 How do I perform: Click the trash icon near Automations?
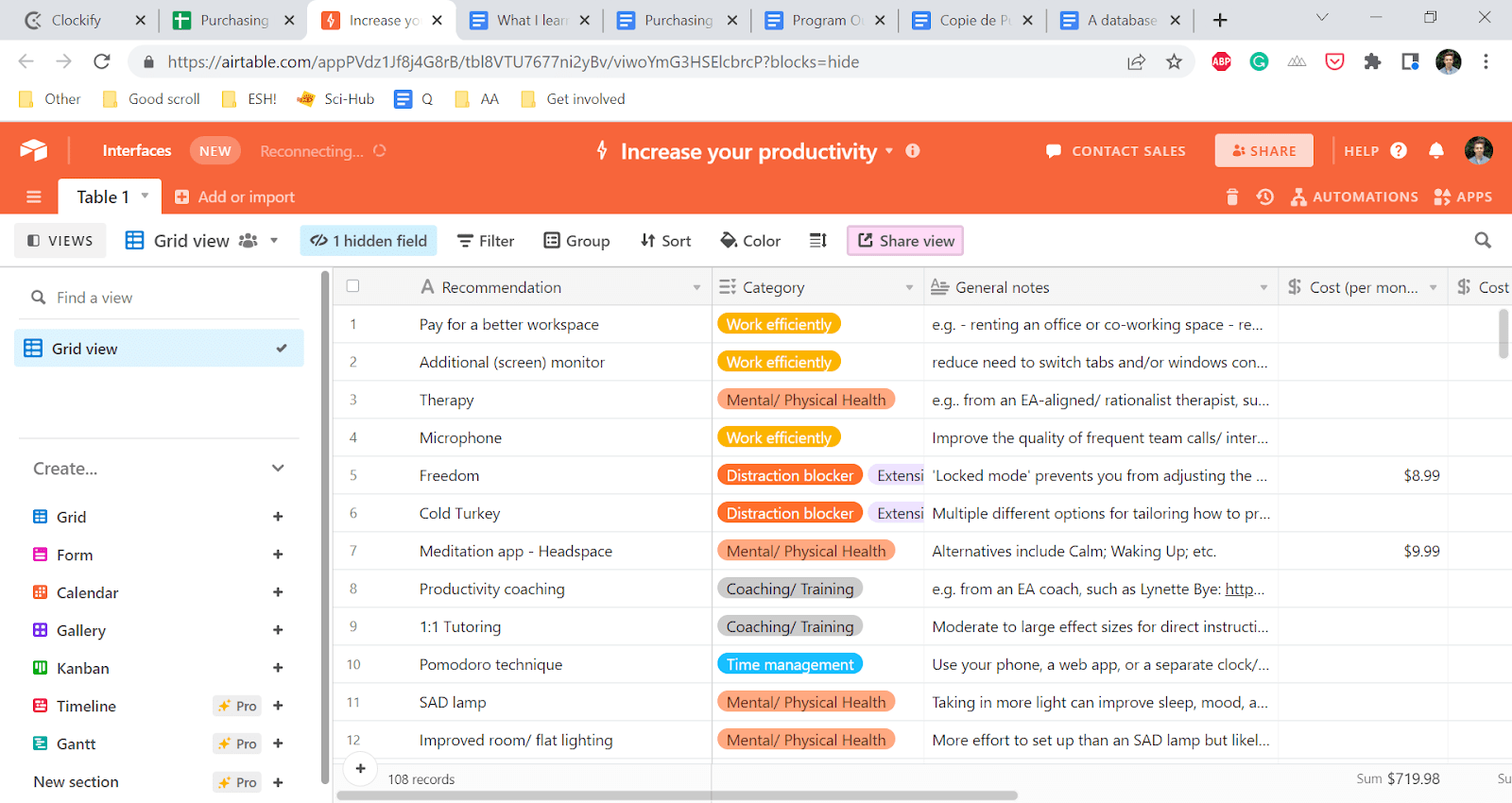tap(1232, 196)
